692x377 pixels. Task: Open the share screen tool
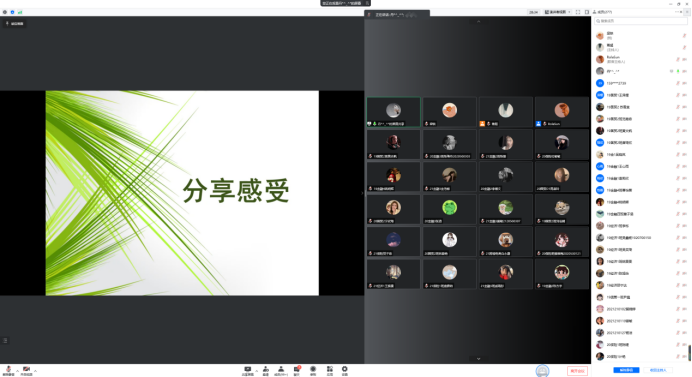tap(248, 371)
